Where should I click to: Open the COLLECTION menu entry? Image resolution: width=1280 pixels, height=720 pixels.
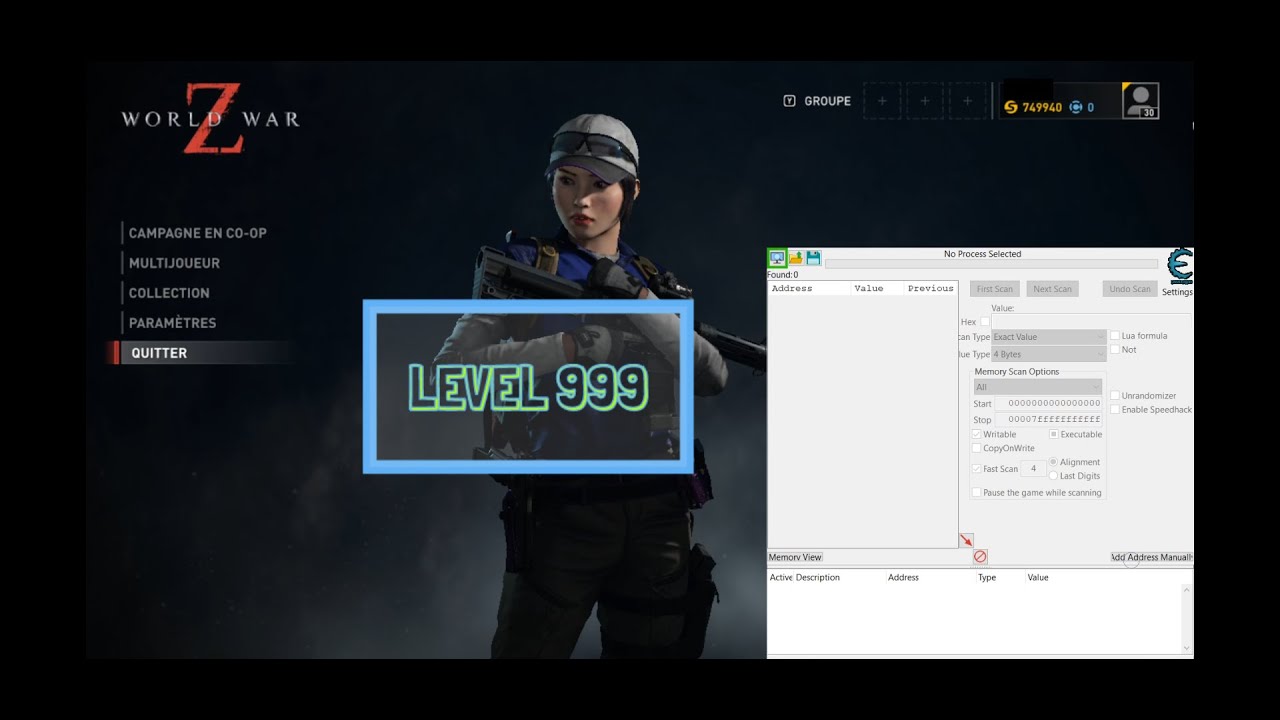click(169, 293)
